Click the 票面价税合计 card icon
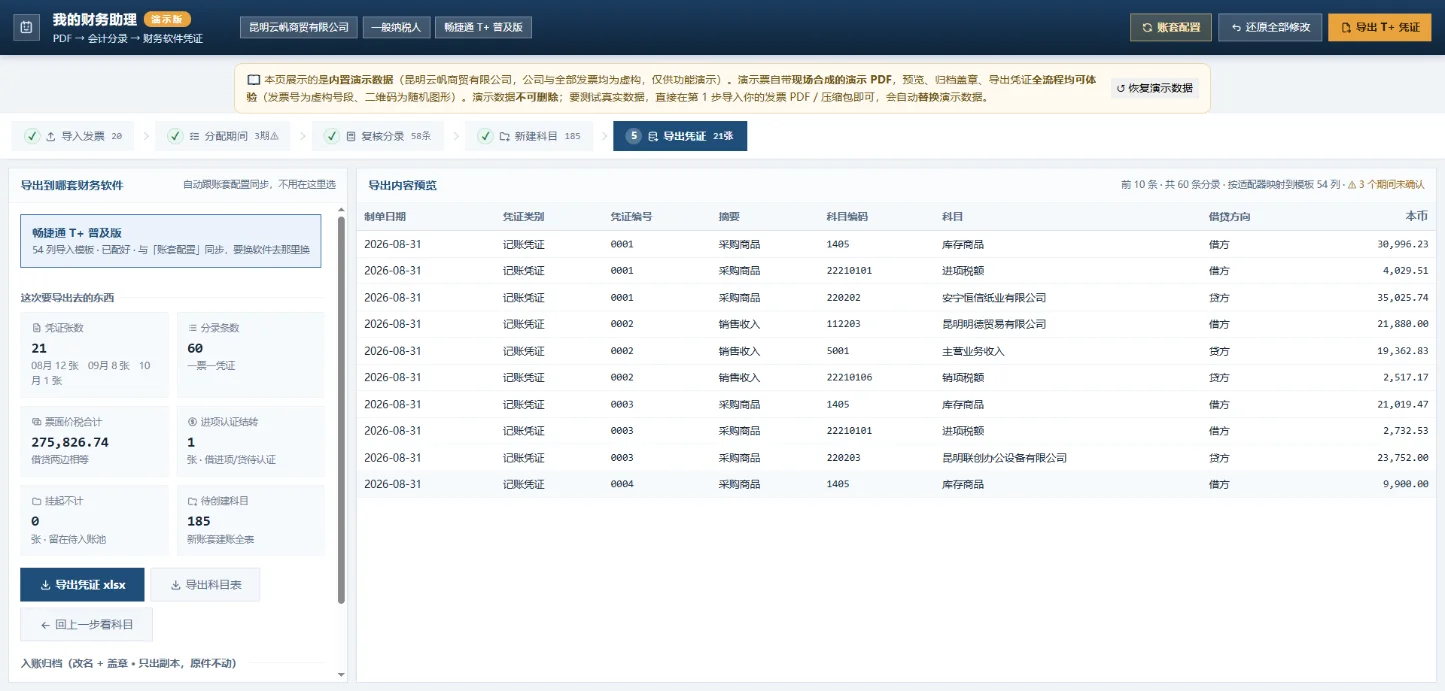 point(36,422)
